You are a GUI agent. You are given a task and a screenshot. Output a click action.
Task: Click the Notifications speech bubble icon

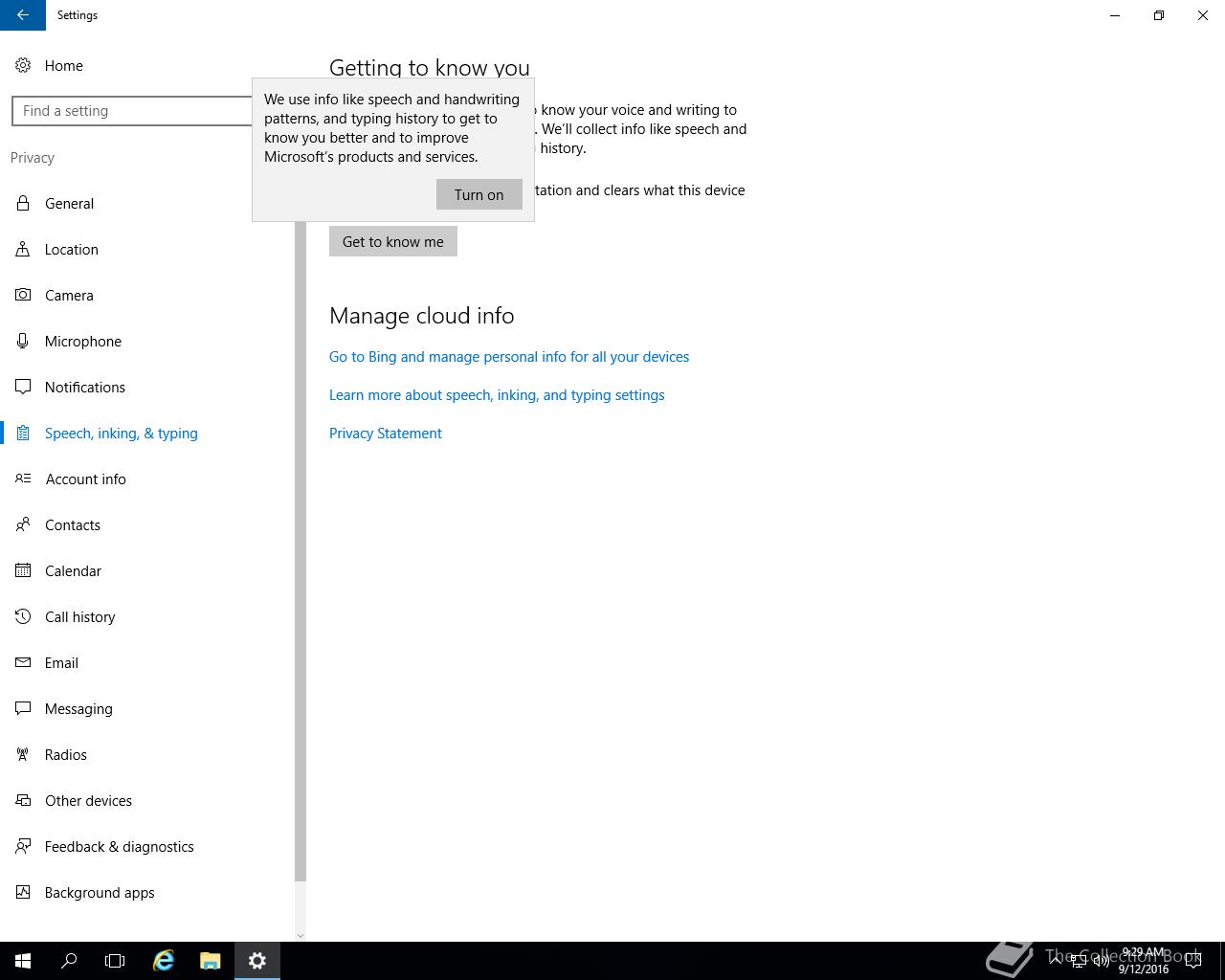(x=23, y=388)
